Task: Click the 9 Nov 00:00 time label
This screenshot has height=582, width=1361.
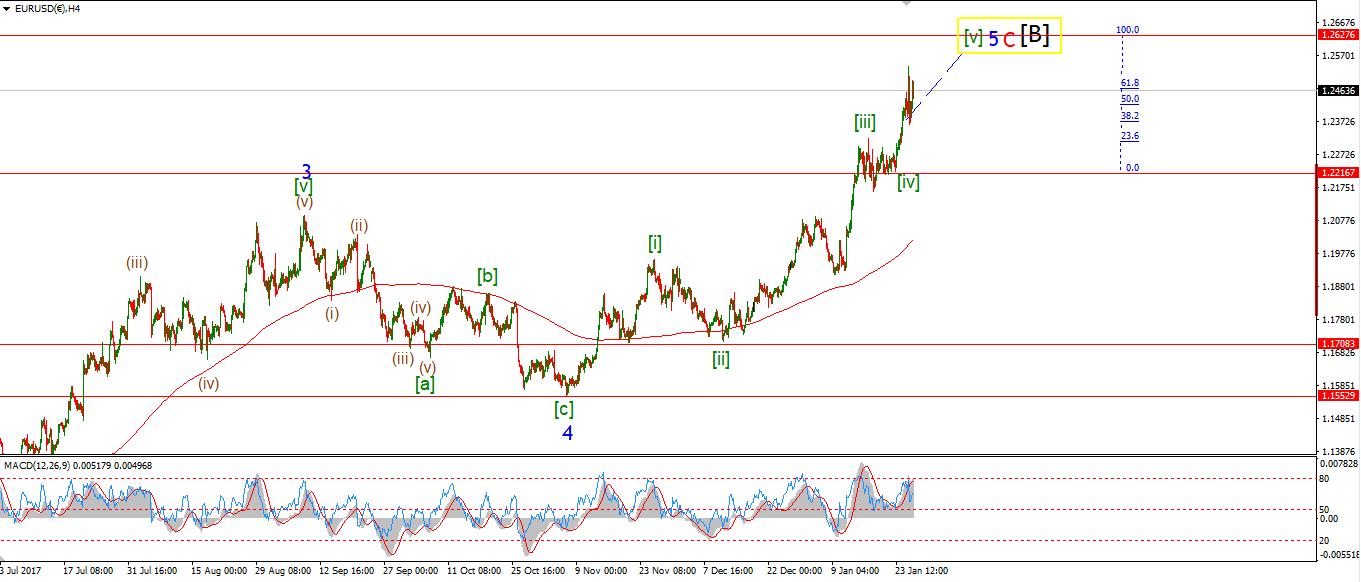Action: [601, 570]
